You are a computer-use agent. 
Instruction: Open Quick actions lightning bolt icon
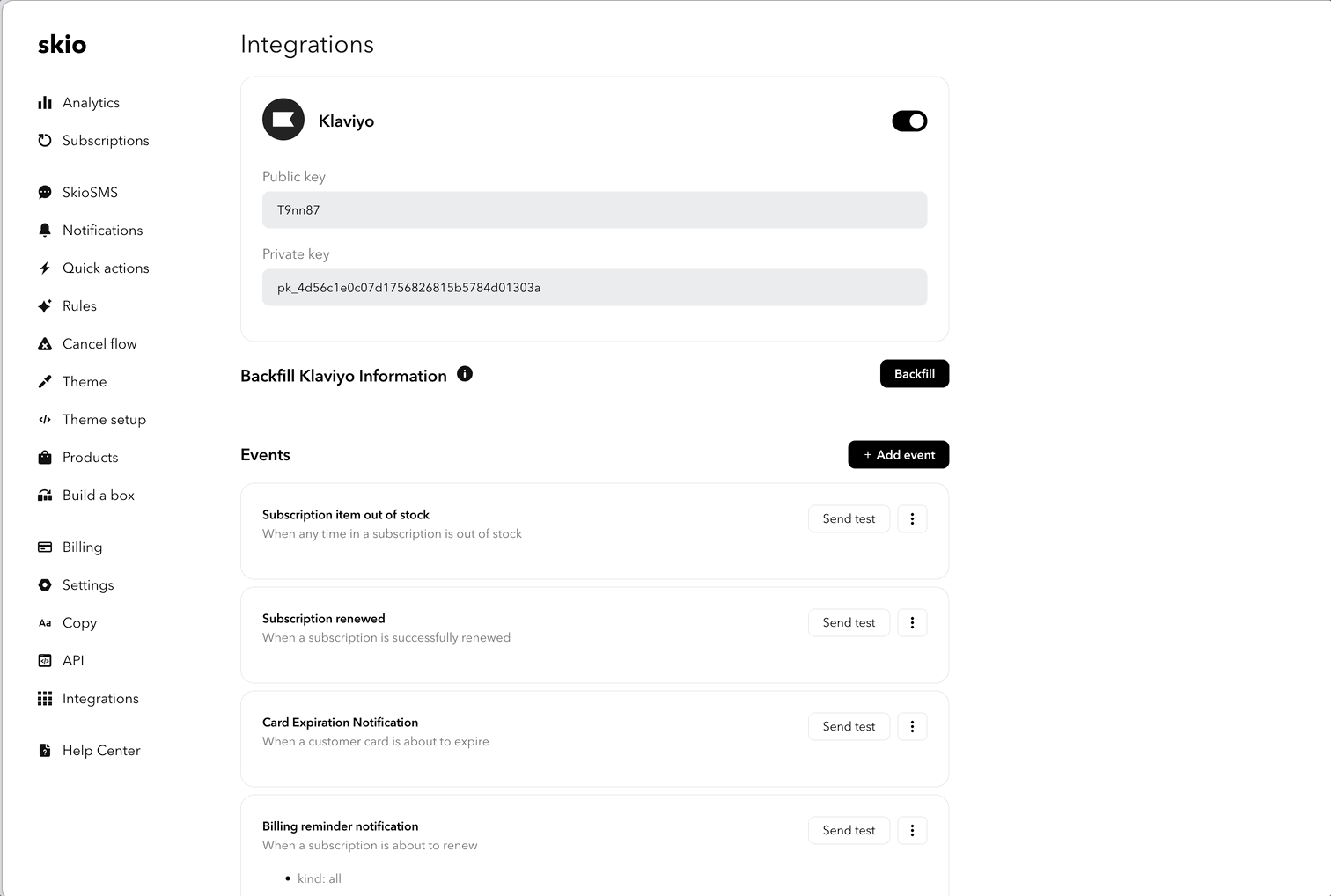point(45,268)
